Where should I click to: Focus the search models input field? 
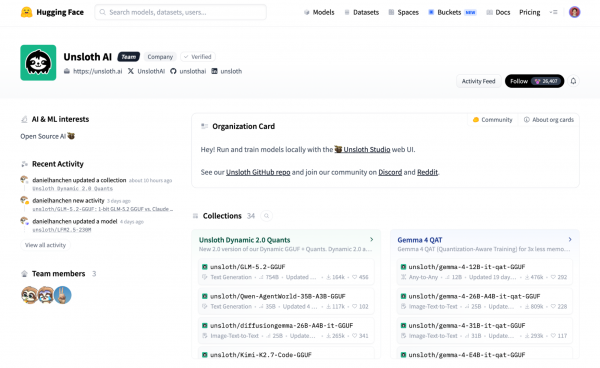[x=181, y=12]
